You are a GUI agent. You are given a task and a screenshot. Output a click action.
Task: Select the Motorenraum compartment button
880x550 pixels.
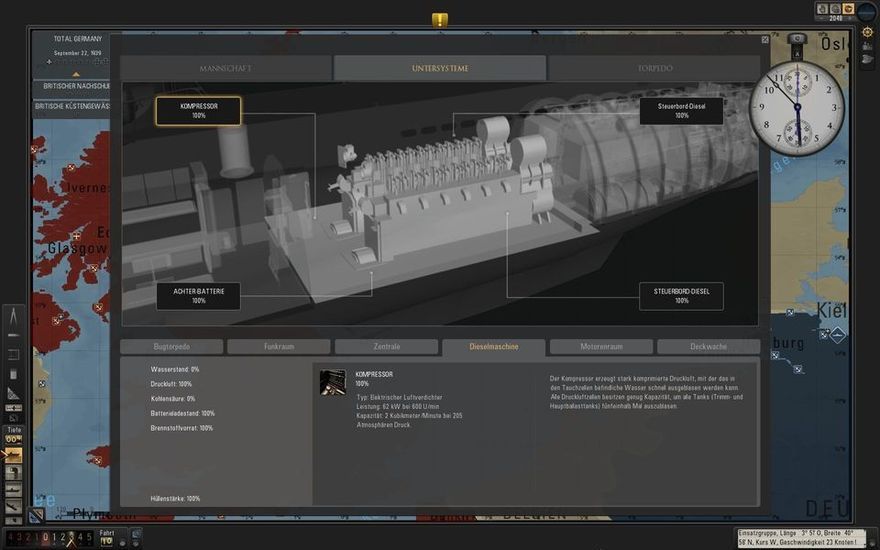[x=601, y=347]
